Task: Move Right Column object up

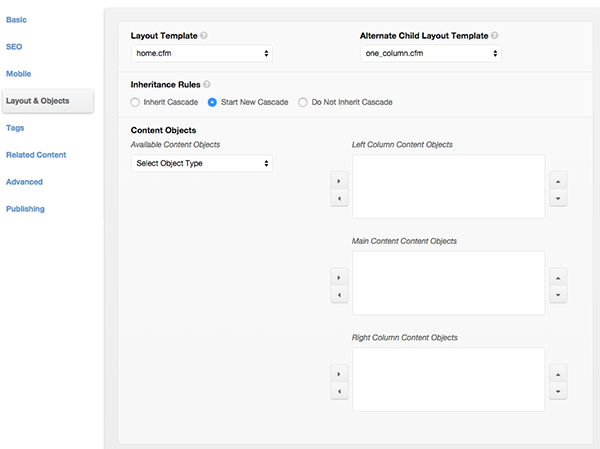Action: [x=558, y=374]
